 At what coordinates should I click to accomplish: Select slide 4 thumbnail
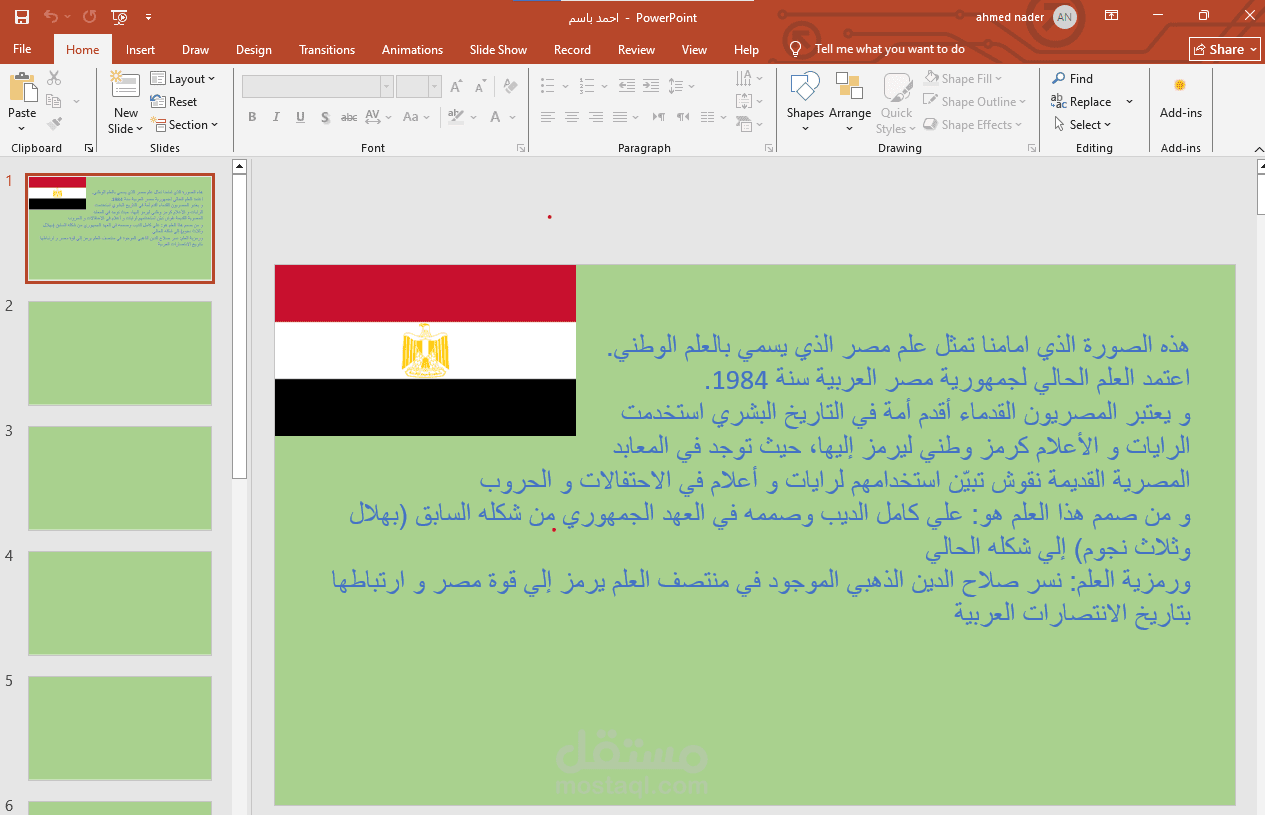pyautogui.click(x=120, y=603)
